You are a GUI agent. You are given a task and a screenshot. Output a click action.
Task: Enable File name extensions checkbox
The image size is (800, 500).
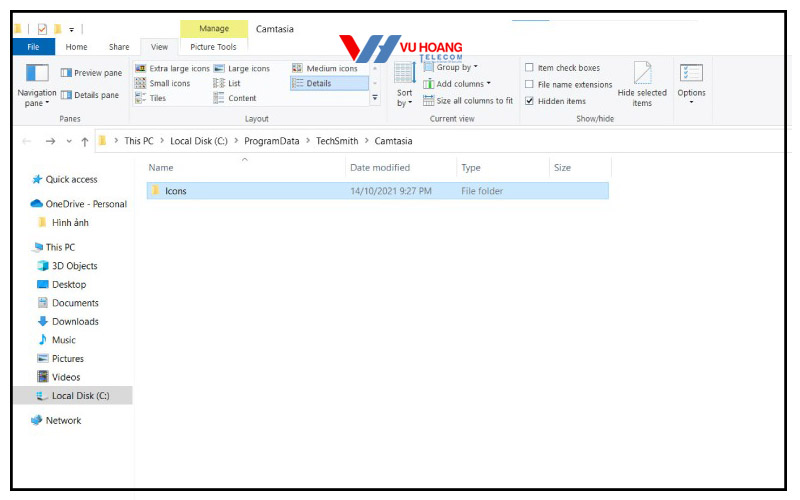530,84
